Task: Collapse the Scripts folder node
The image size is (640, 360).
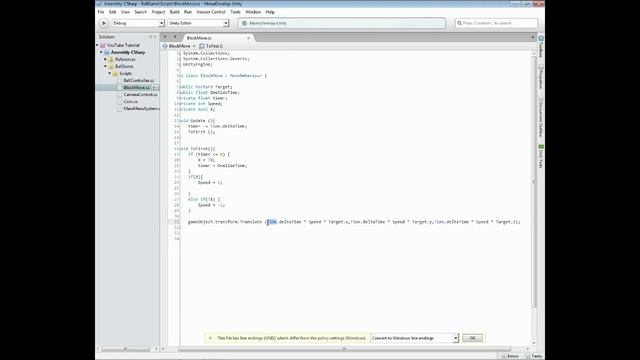Action: [109, 73]
